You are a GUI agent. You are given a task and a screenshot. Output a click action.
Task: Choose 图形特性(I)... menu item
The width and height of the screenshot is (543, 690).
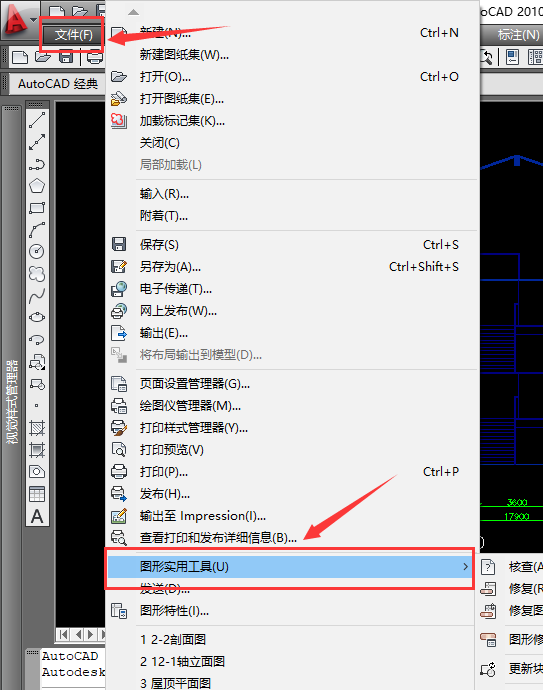tap(292, 611)
